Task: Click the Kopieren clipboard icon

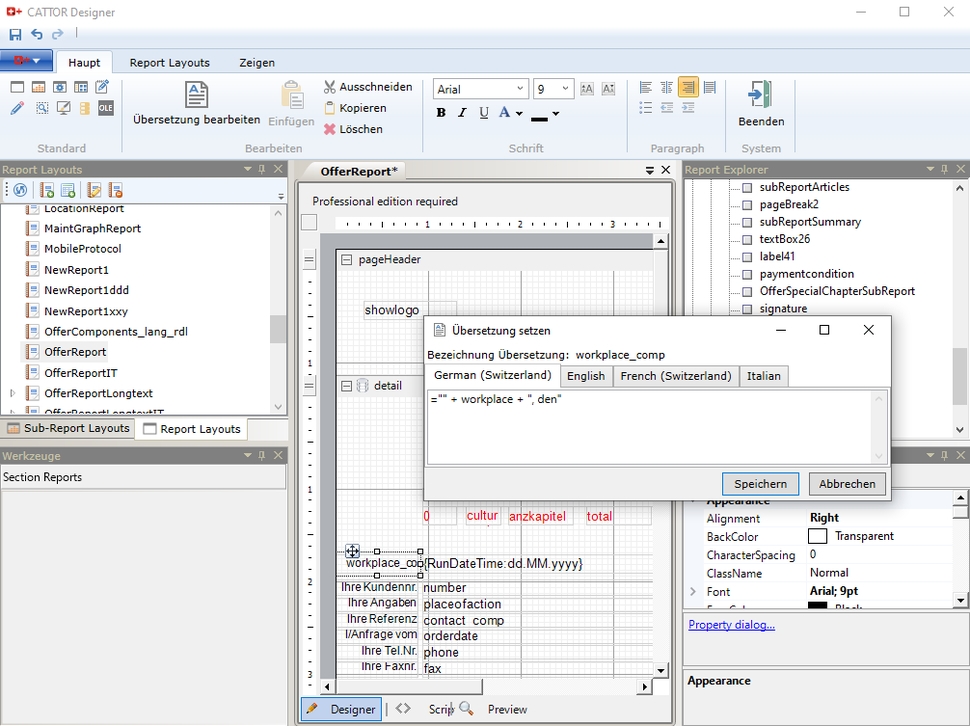Action: point(330,108)
